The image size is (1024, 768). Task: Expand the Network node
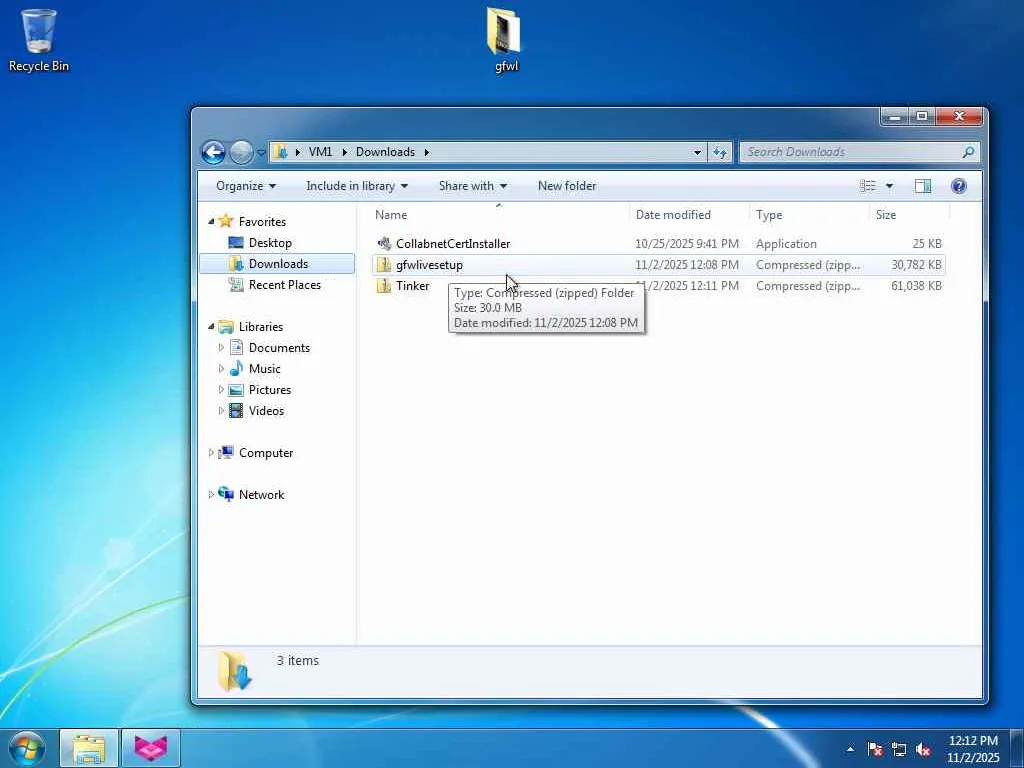pyautogui.click(x=211, y=494)
